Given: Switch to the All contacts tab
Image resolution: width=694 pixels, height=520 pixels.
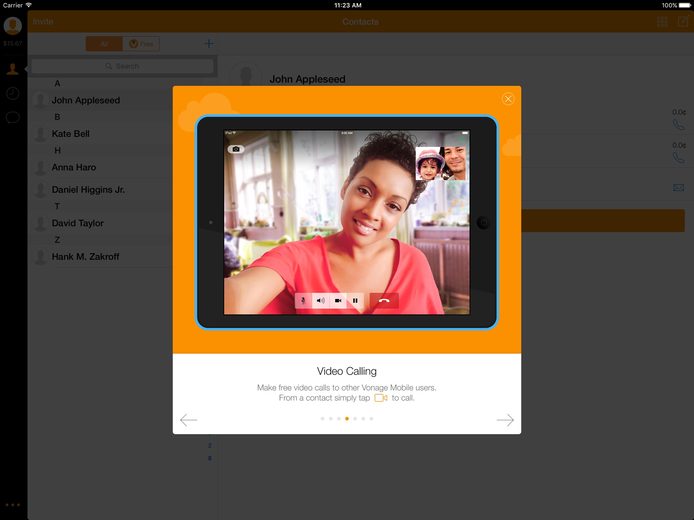Looking at the screenshot, I should coord(104,44).
